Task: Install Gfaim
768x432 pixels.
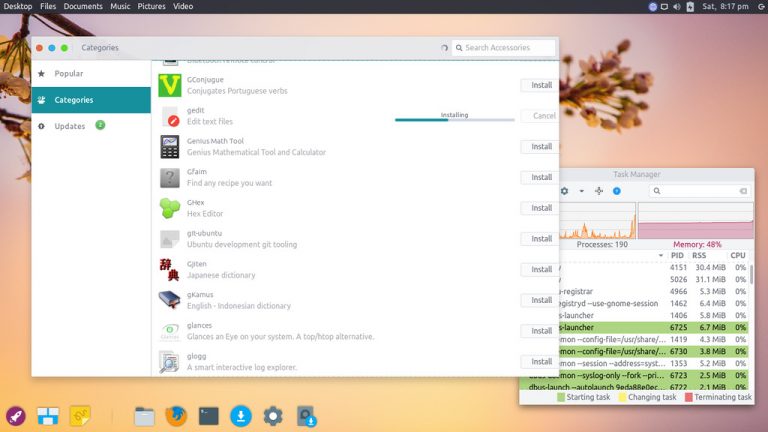Action: pyautogui.click(x=539, y=177)
